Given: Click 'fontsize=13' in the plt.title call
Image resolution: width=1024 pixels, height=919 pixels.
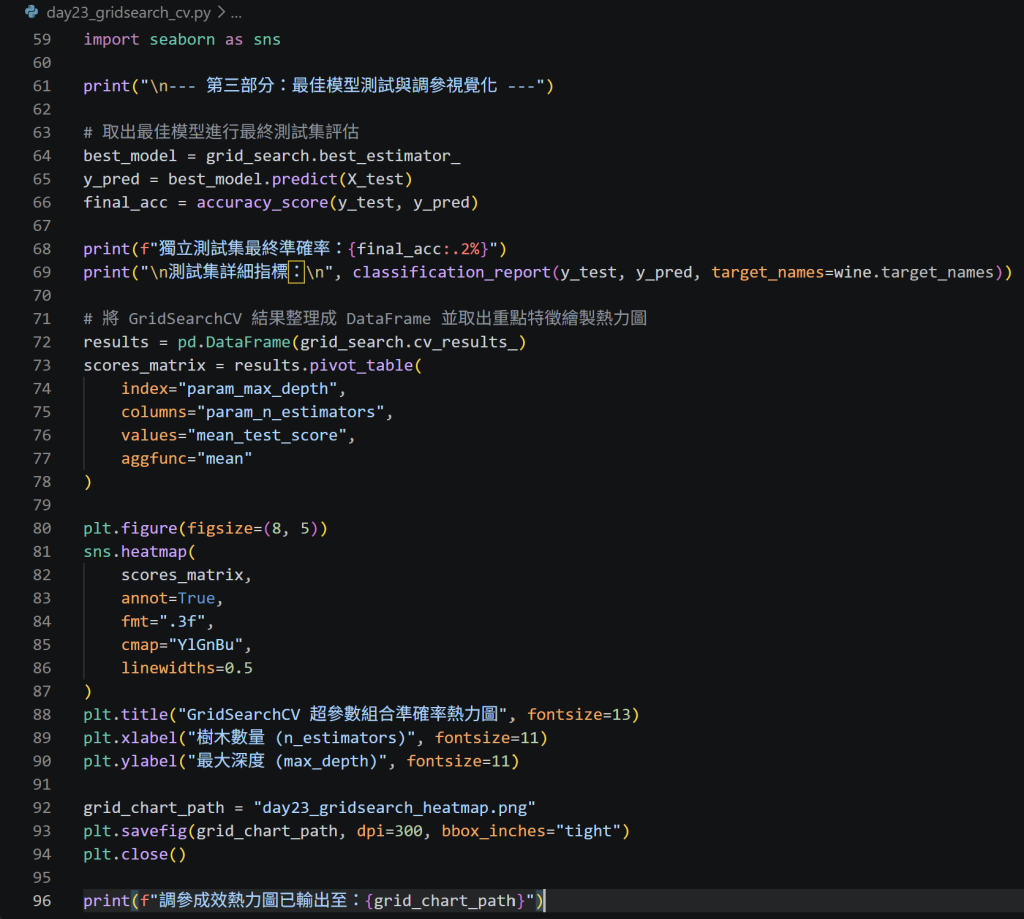Looking at the screenshot, I should point(579,715).
